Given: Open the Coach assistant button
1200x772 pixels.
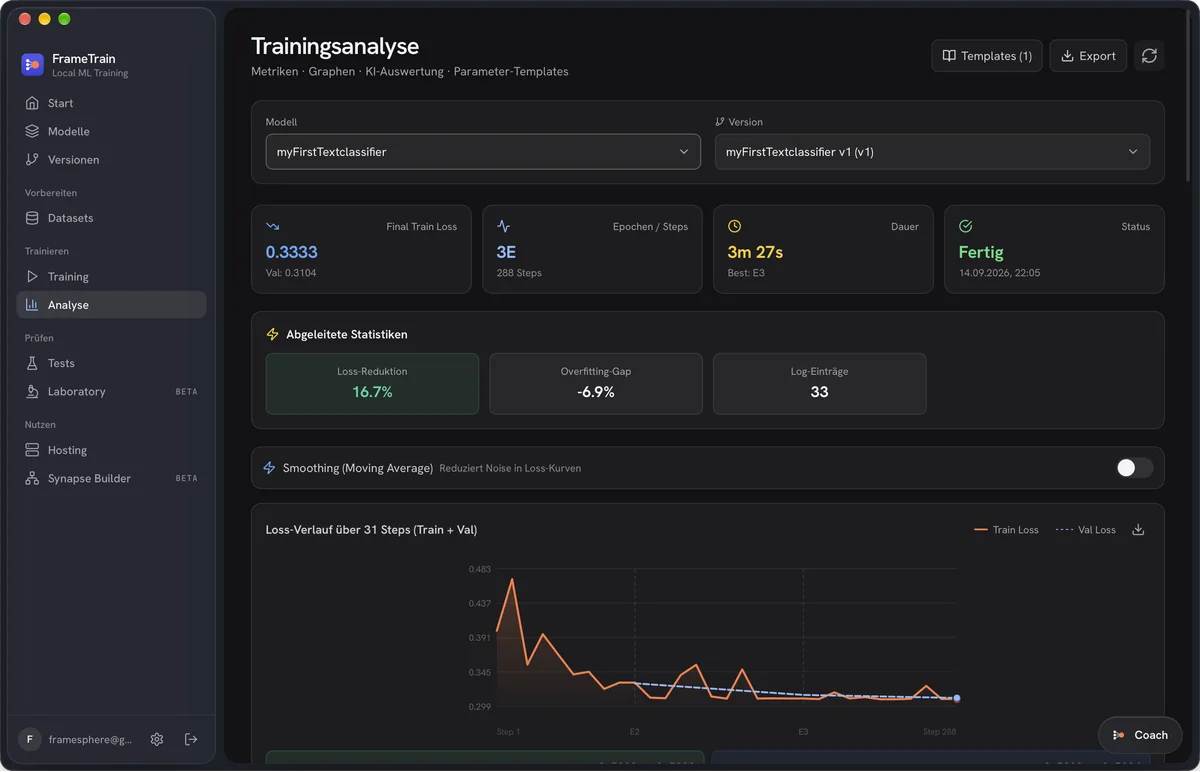Looking at the screenshot, I should click(1140, 735).
